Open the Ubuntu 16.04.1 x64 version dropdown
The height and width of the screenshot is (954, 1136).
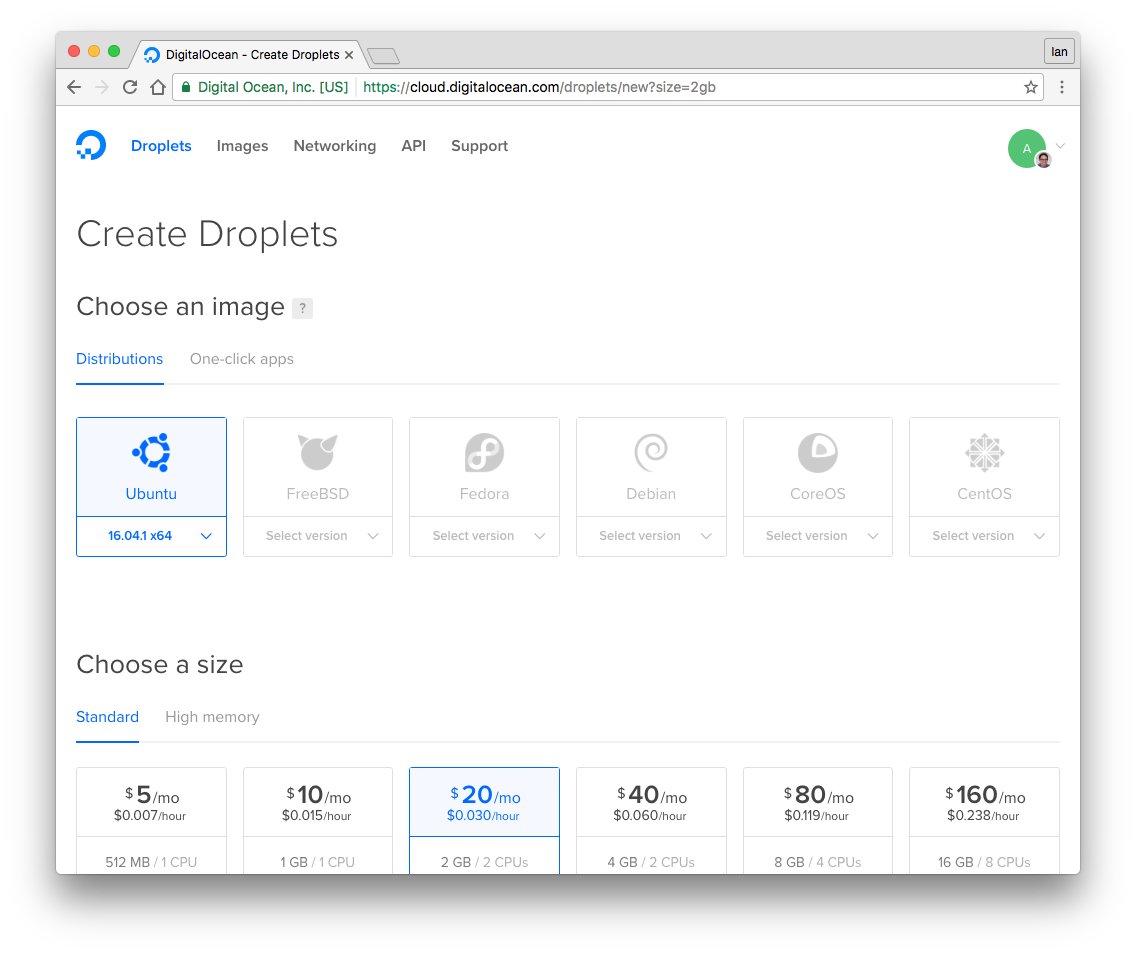(x=151, y=536)
